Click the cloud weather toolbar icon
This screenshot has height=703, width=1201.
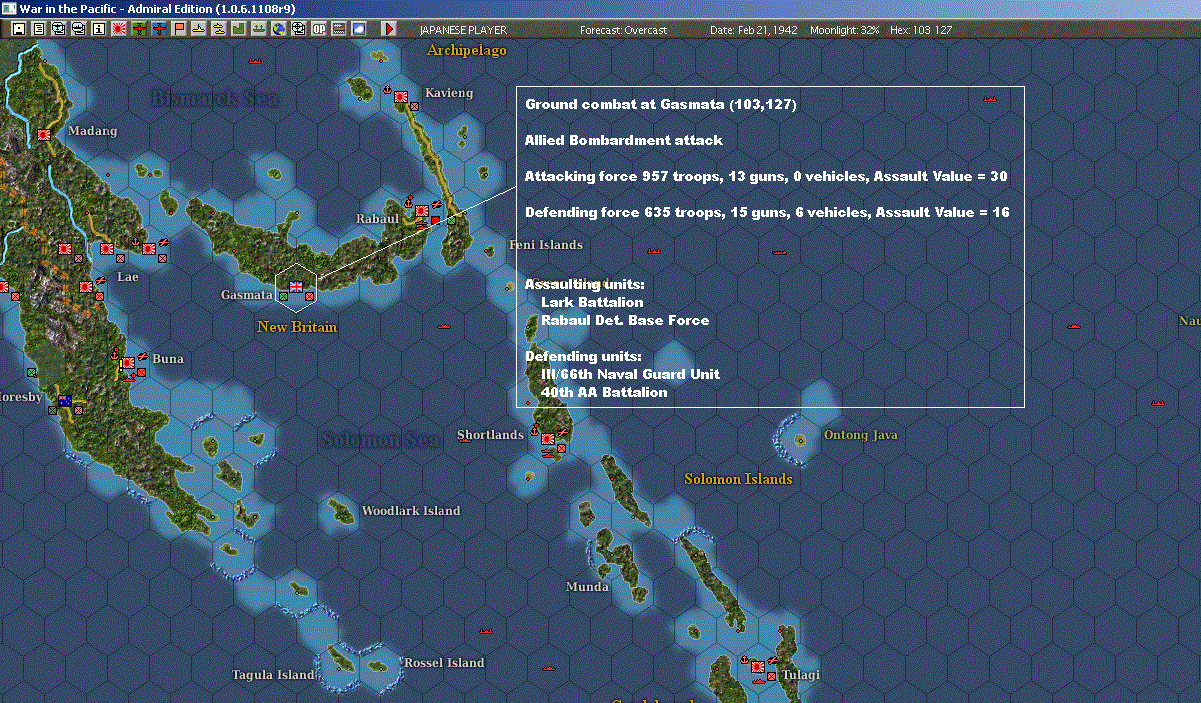pyautogui.click(x=359, y=29)
